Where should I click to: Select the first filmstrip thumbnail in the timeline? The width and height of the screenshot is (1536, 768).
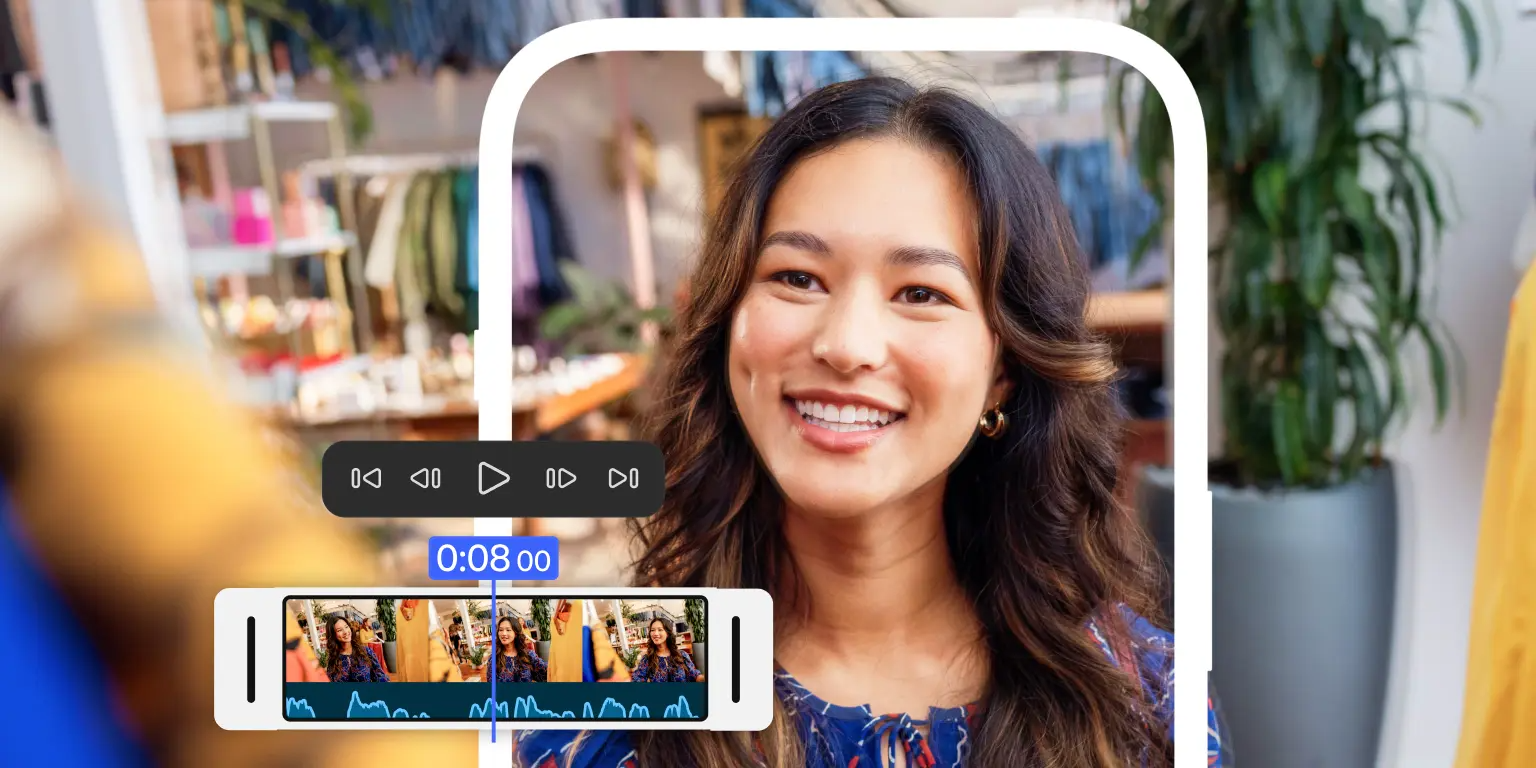tap(341, 640)
